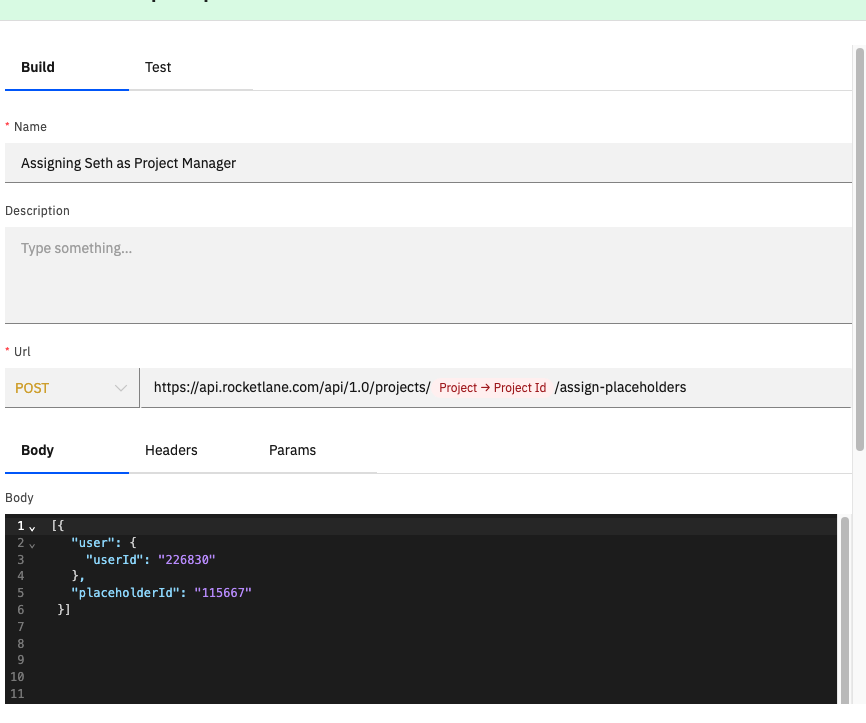Click the POST method label
Image resolution: width=866 pixels, height=723 pixels.
click(32, 388)
